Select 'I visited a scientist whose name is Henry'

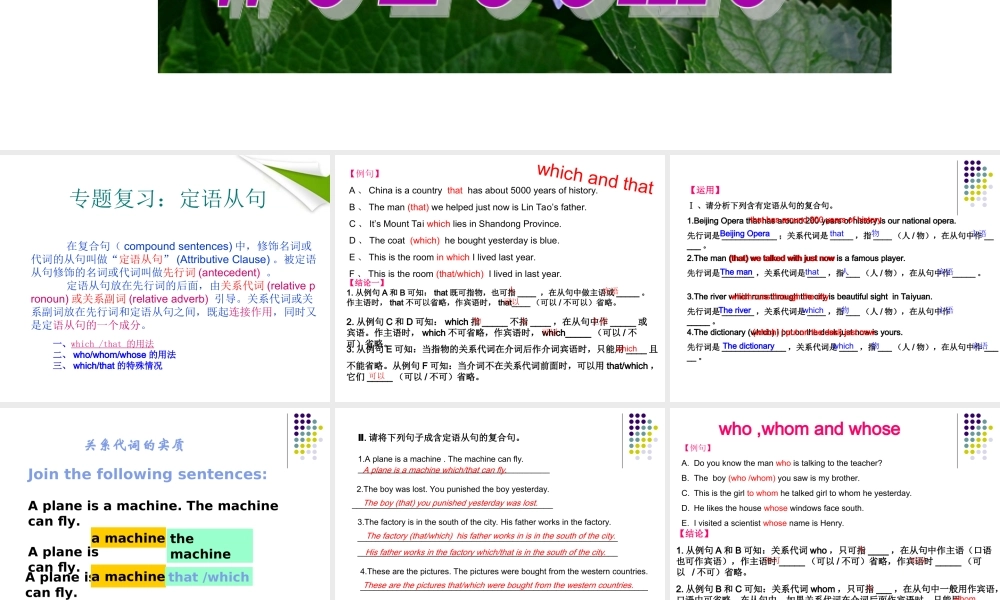[x=763, y=523]
